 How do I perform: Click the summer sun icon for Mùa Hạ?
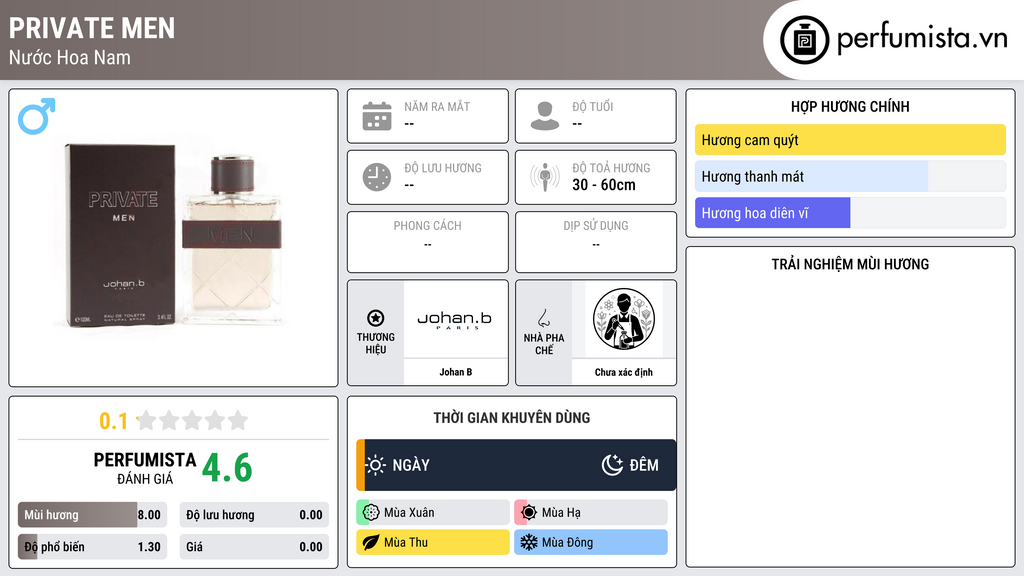pos(529,513)
